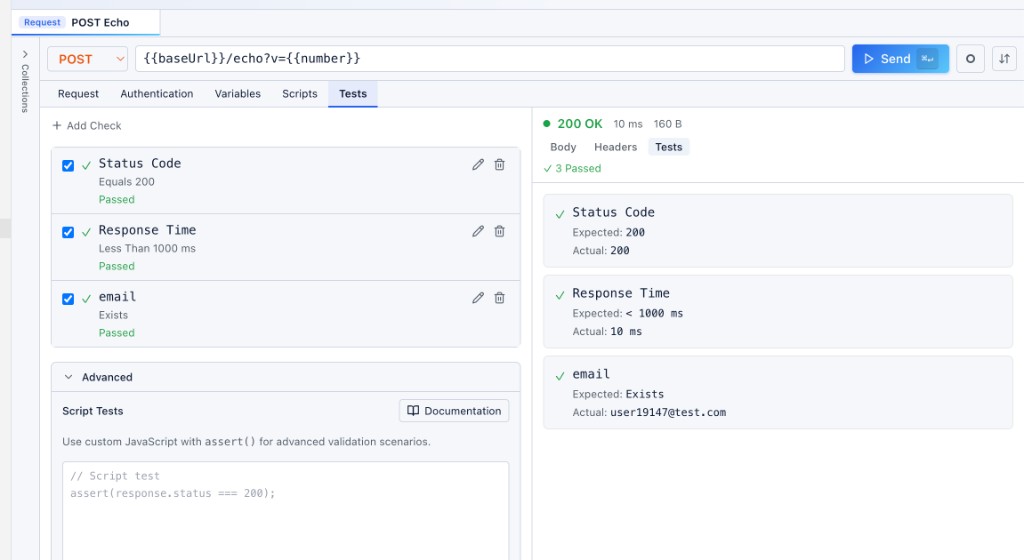This screenshot has height=560, width=1024.
Task: Select the response Tests tab
Action: (x=669, y=147)
